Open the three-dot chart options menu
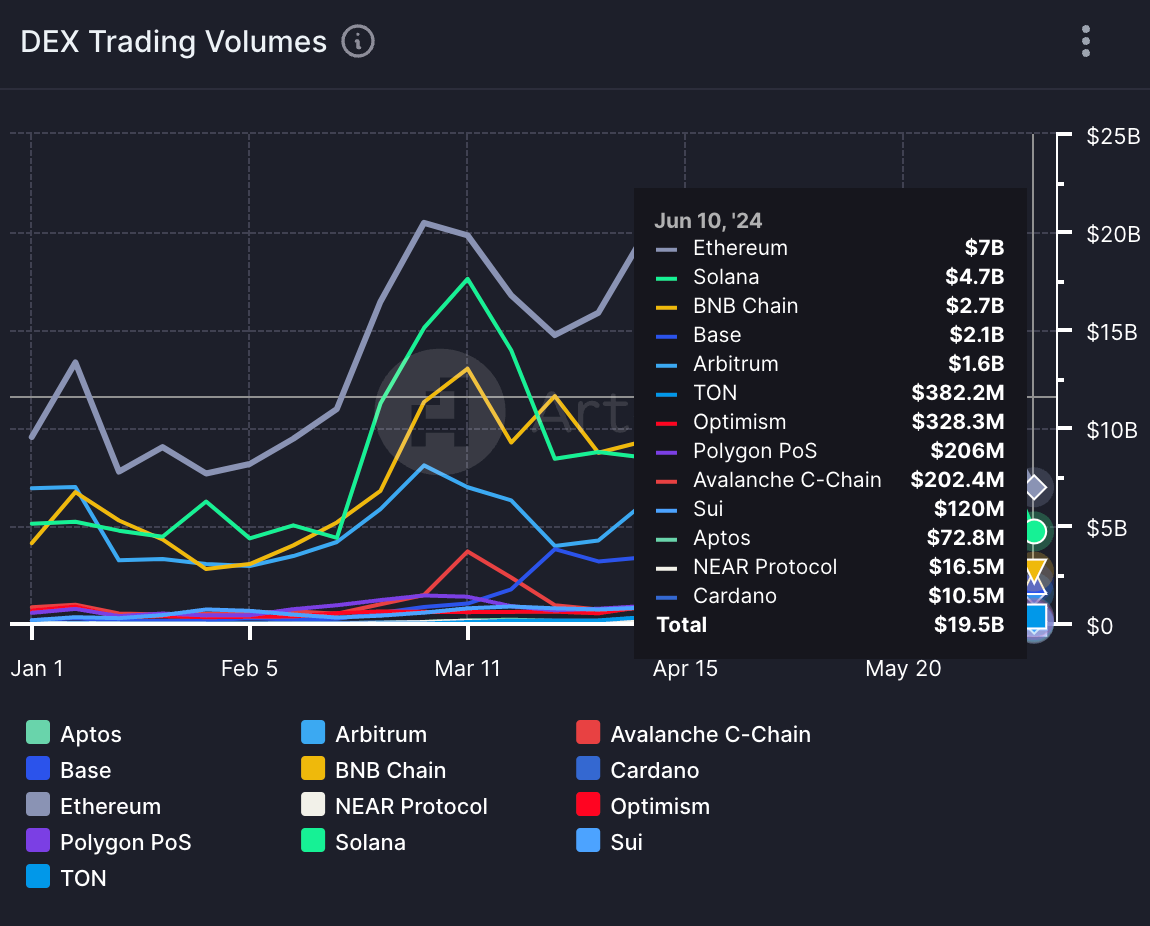1150x926 pixels. pos(1085,41)
